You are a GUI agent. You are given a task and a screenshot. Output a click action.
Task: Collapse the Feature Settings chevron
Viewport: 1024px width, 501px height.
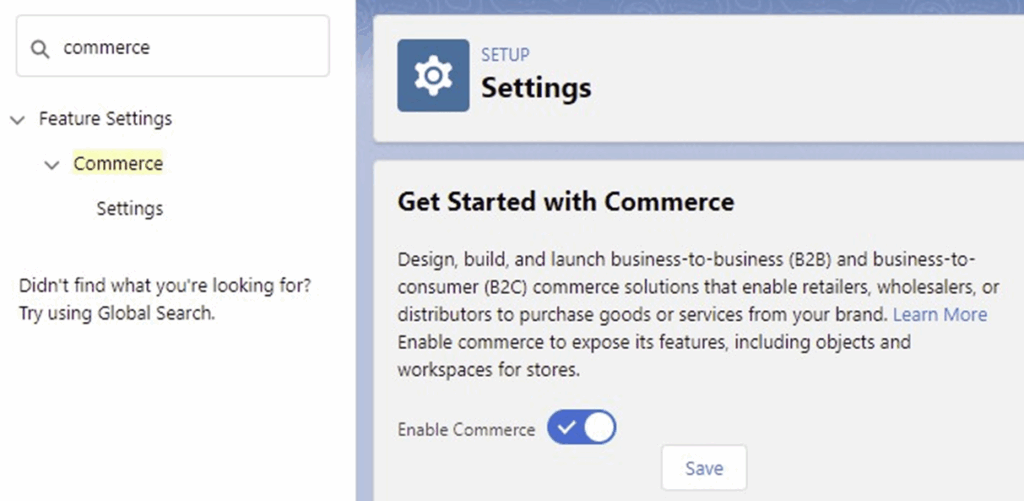[x=16, y=119]
